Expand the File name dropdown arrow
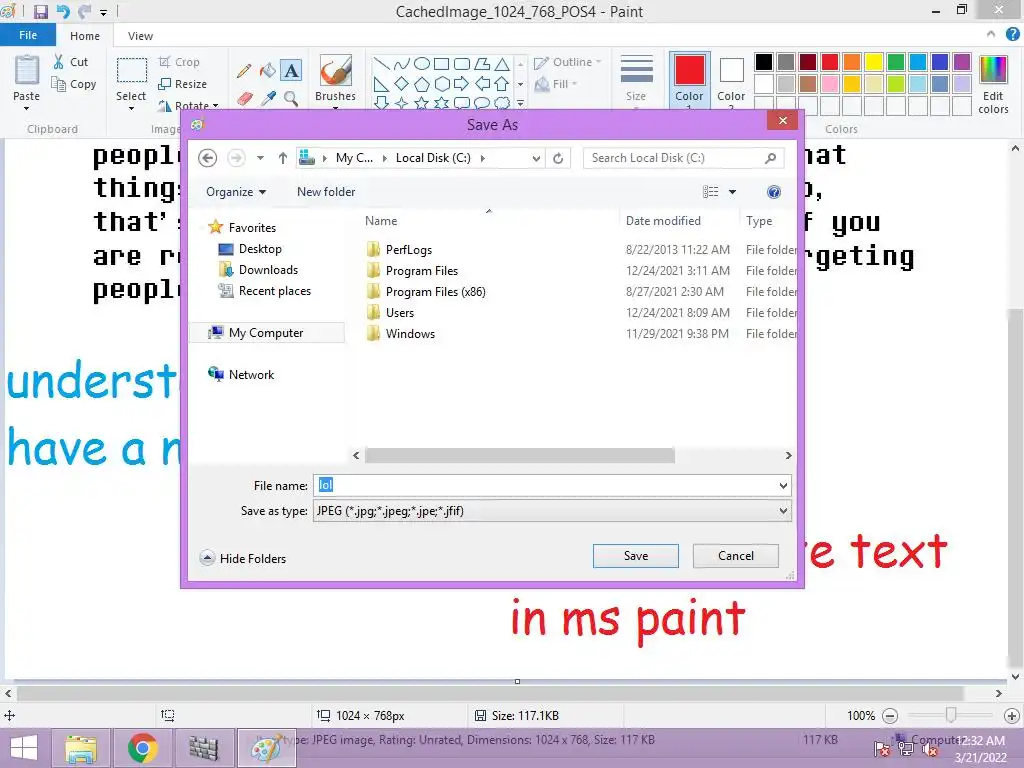Screen dimensions: 1024x768 (x=783, y=485)
